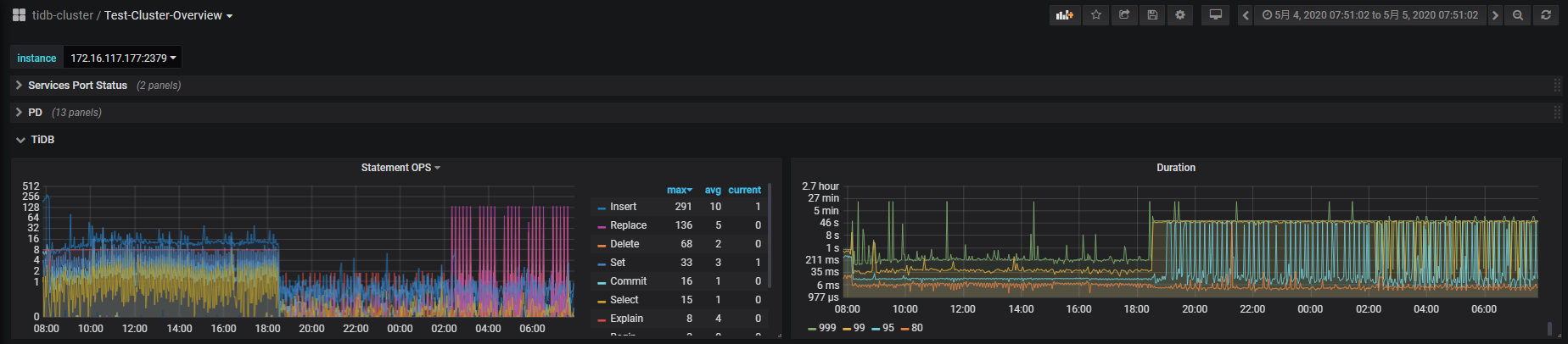Open the Test-Cluster-Overview dashboard picker

click(167, 15)
